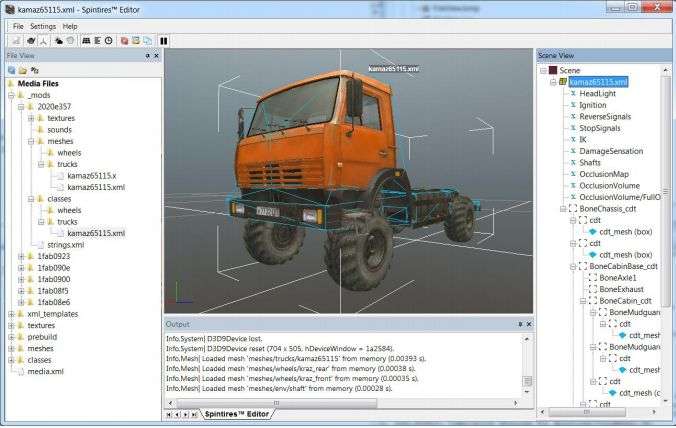Click the clock icon in the toolbar

pyautogui.click(x=109, y=41)
